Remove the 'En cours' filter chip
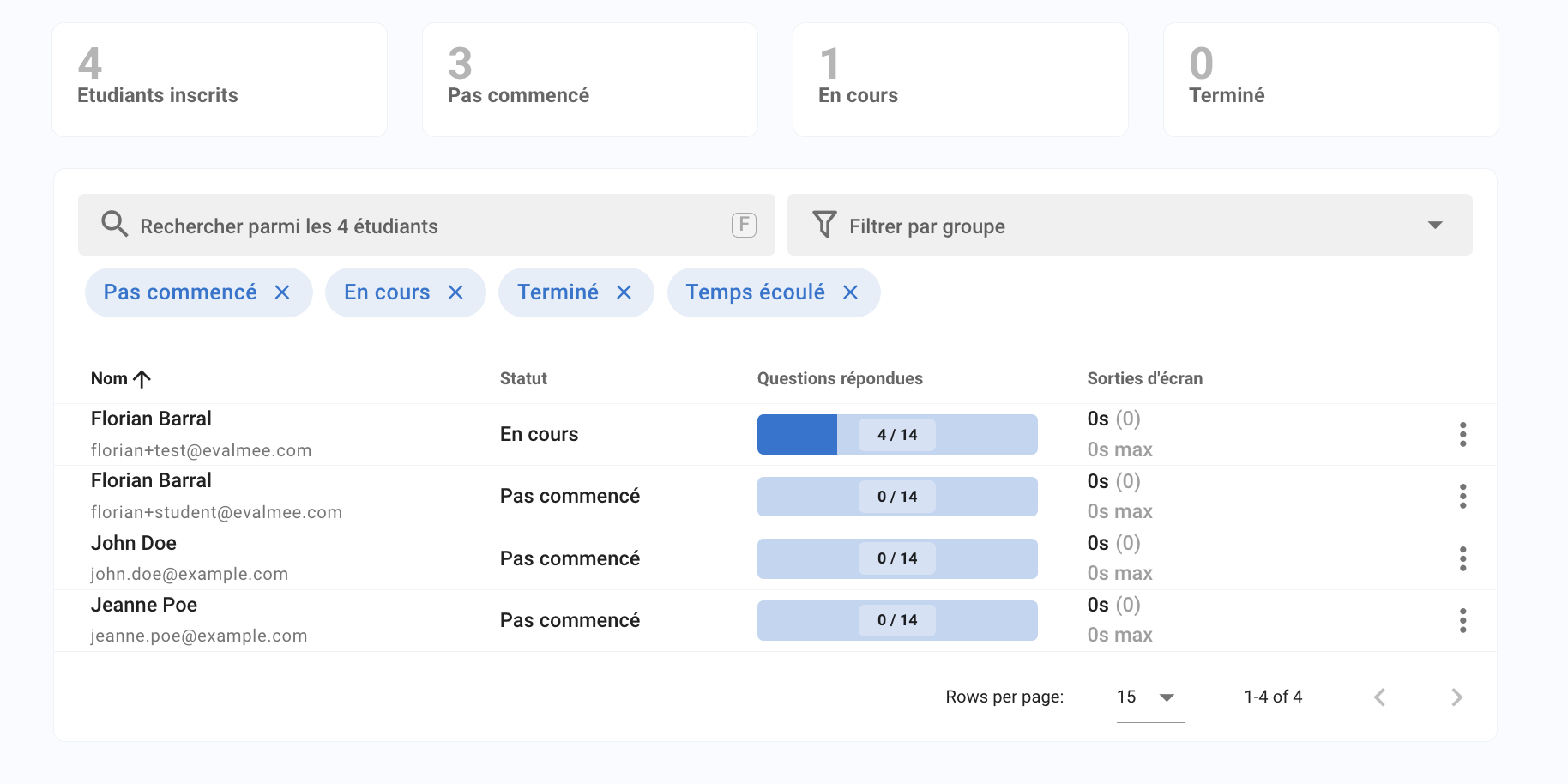The width and height of the screenshot is (1568, 784). click(x=455, y=292)
